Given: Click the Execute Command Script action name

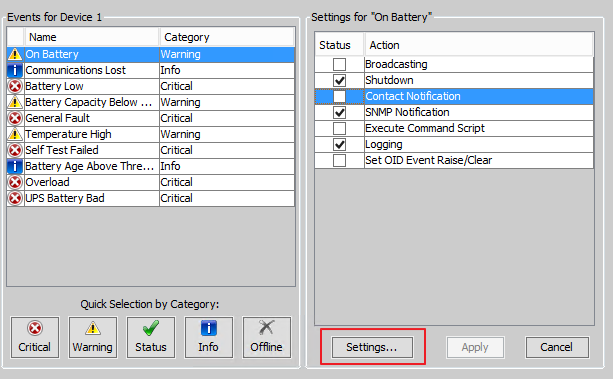Looking at the screenshot, I should point(425,128).
